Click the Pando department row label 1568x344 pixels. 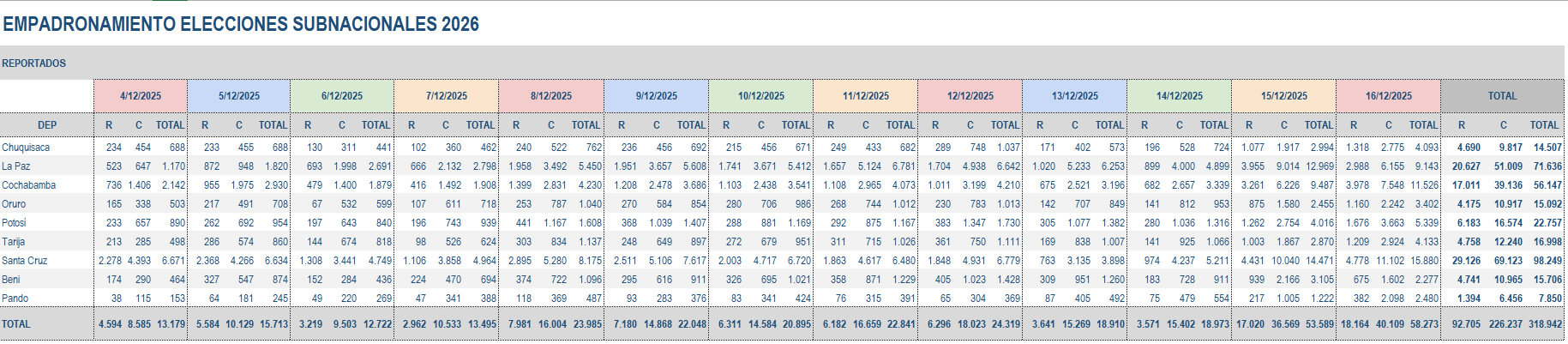[15, 299]
